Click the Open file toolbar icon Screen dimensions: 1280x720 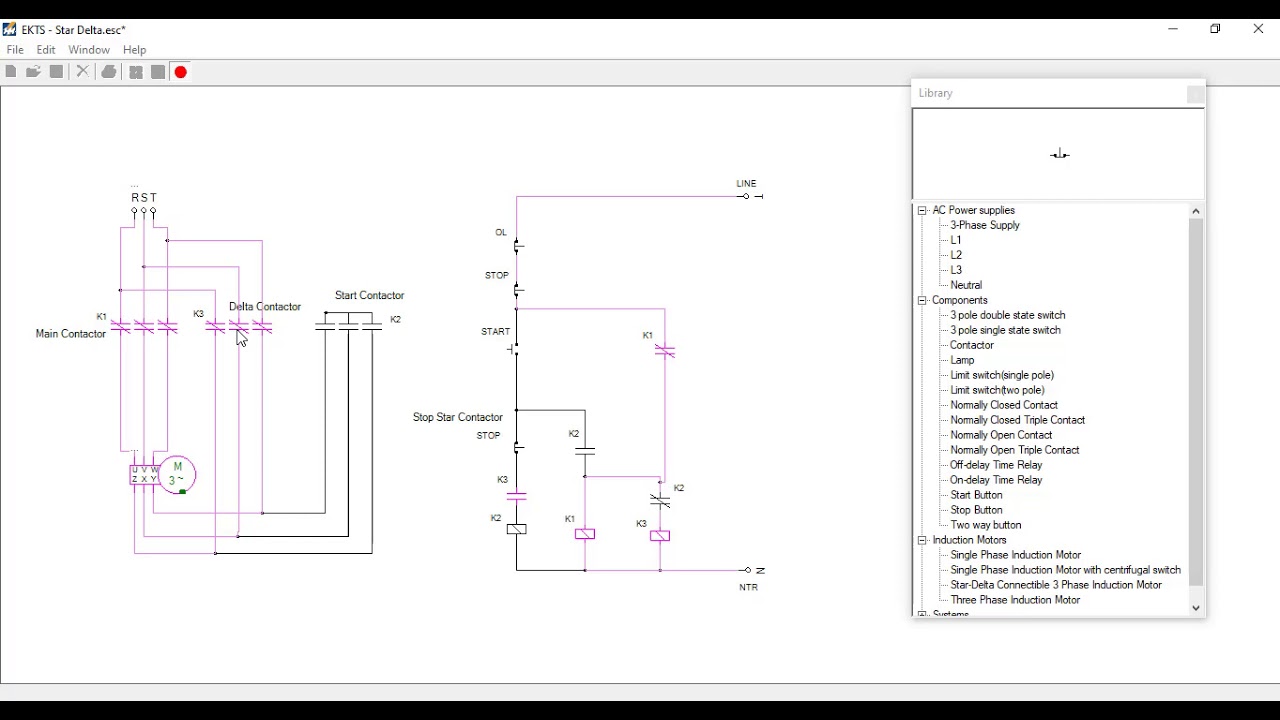(x=34, y=72)
